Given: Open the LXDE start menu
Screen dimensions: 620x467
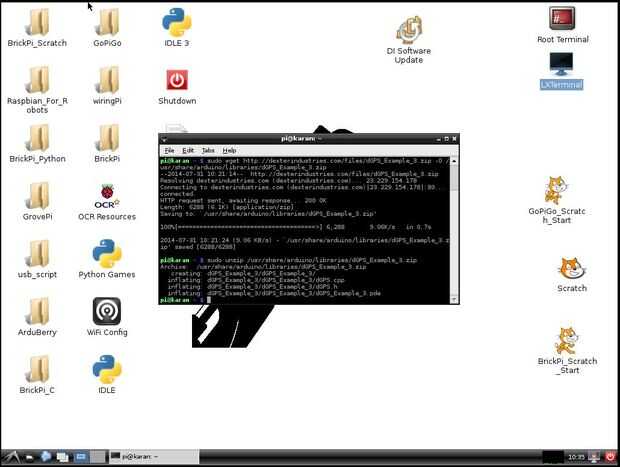Looking at the screenshot, I should (x=11, y=457).
